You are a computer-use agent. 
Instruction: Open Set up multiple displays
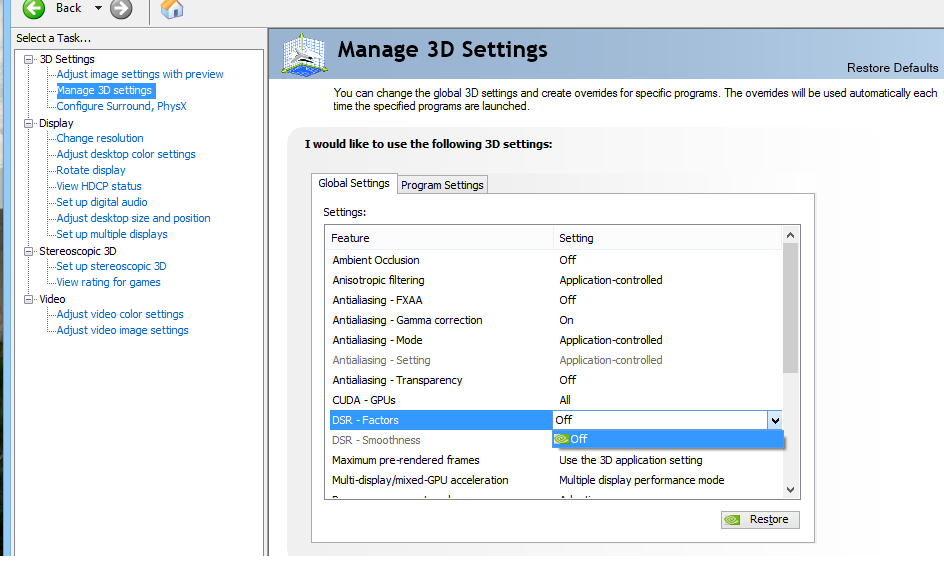click(x=112, y=234)
